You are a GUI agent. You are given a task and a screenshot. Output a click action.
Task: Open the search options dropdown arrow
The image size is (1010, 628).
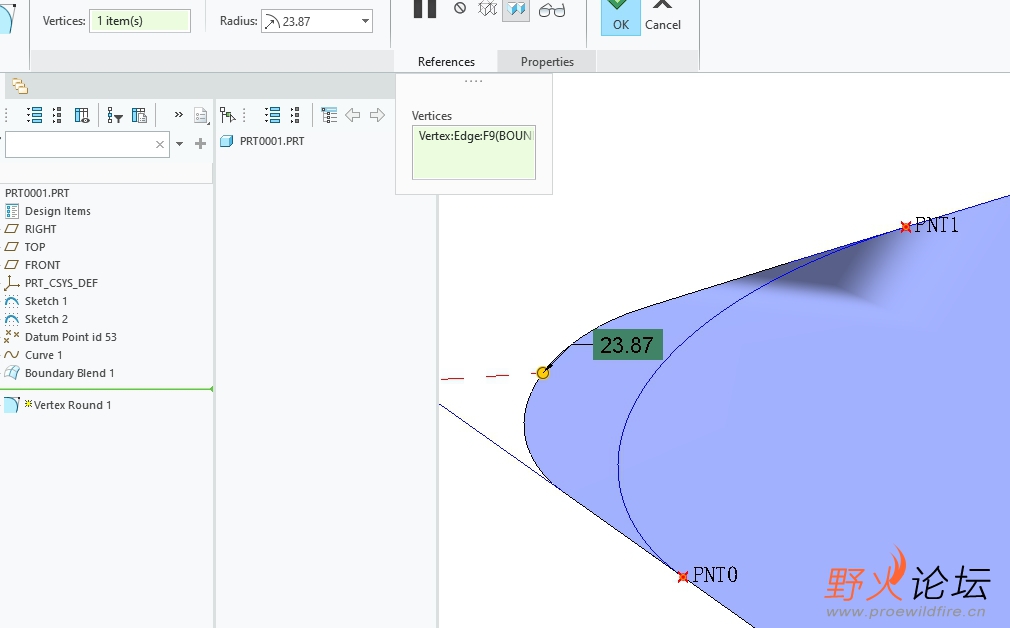(180, 144)
